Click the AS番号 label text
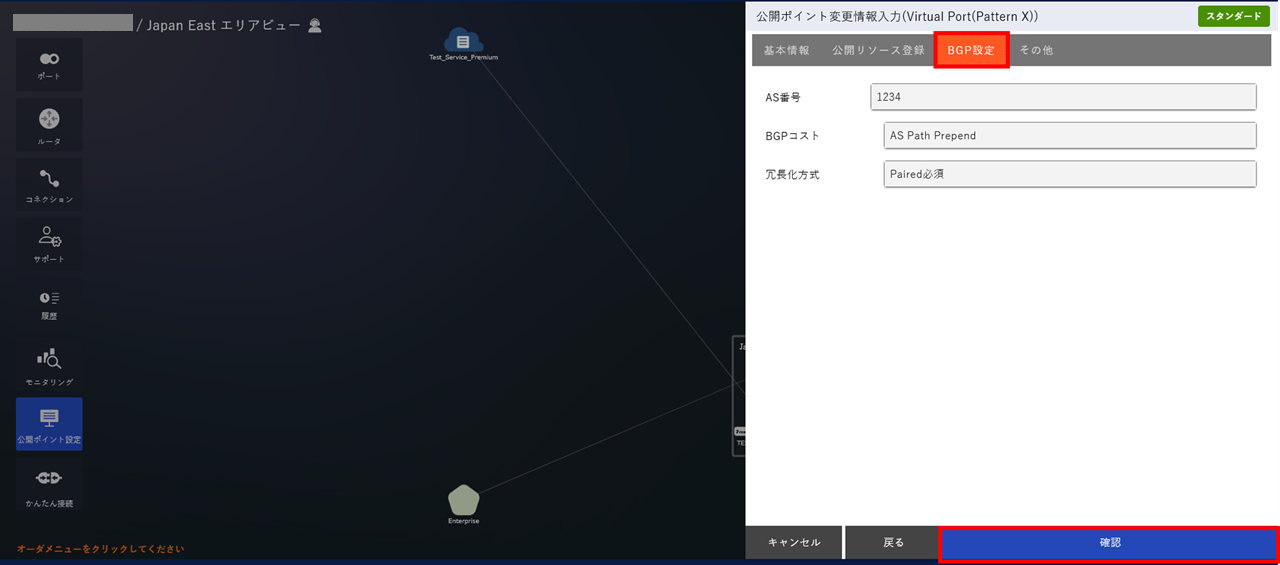 [x=783, y=97]
